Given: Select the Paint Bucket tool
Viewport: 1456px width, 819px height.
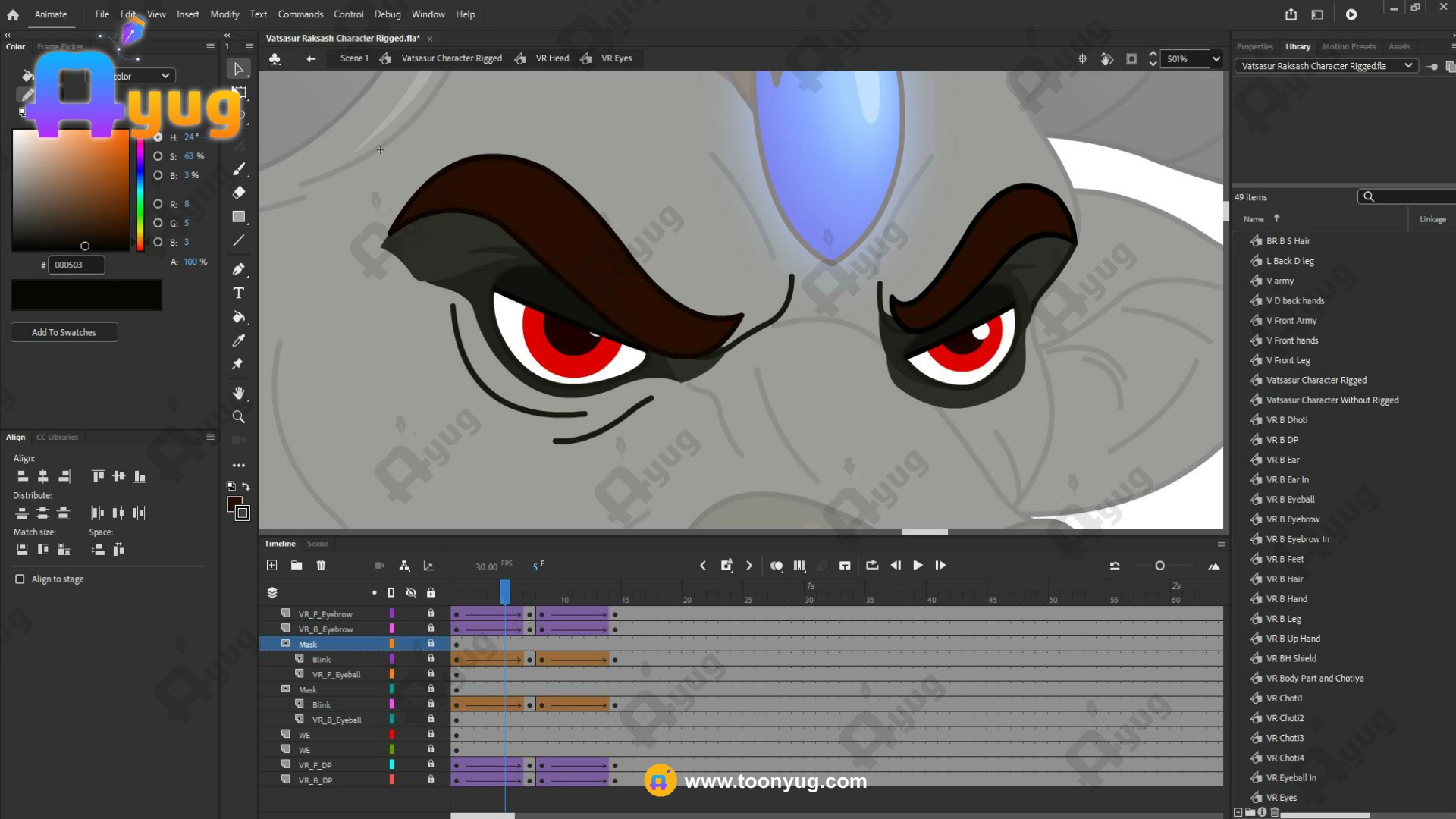Looking at the screenshot, I should coord(238,317).
